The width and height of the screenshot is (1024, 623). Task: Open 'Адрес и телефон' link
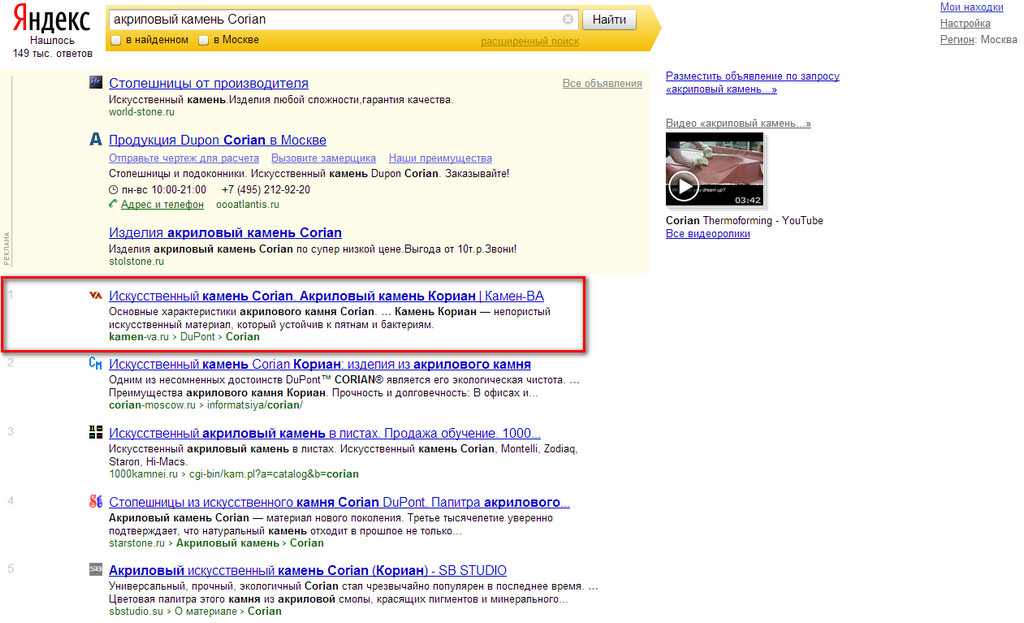click(x=162, y=204)
